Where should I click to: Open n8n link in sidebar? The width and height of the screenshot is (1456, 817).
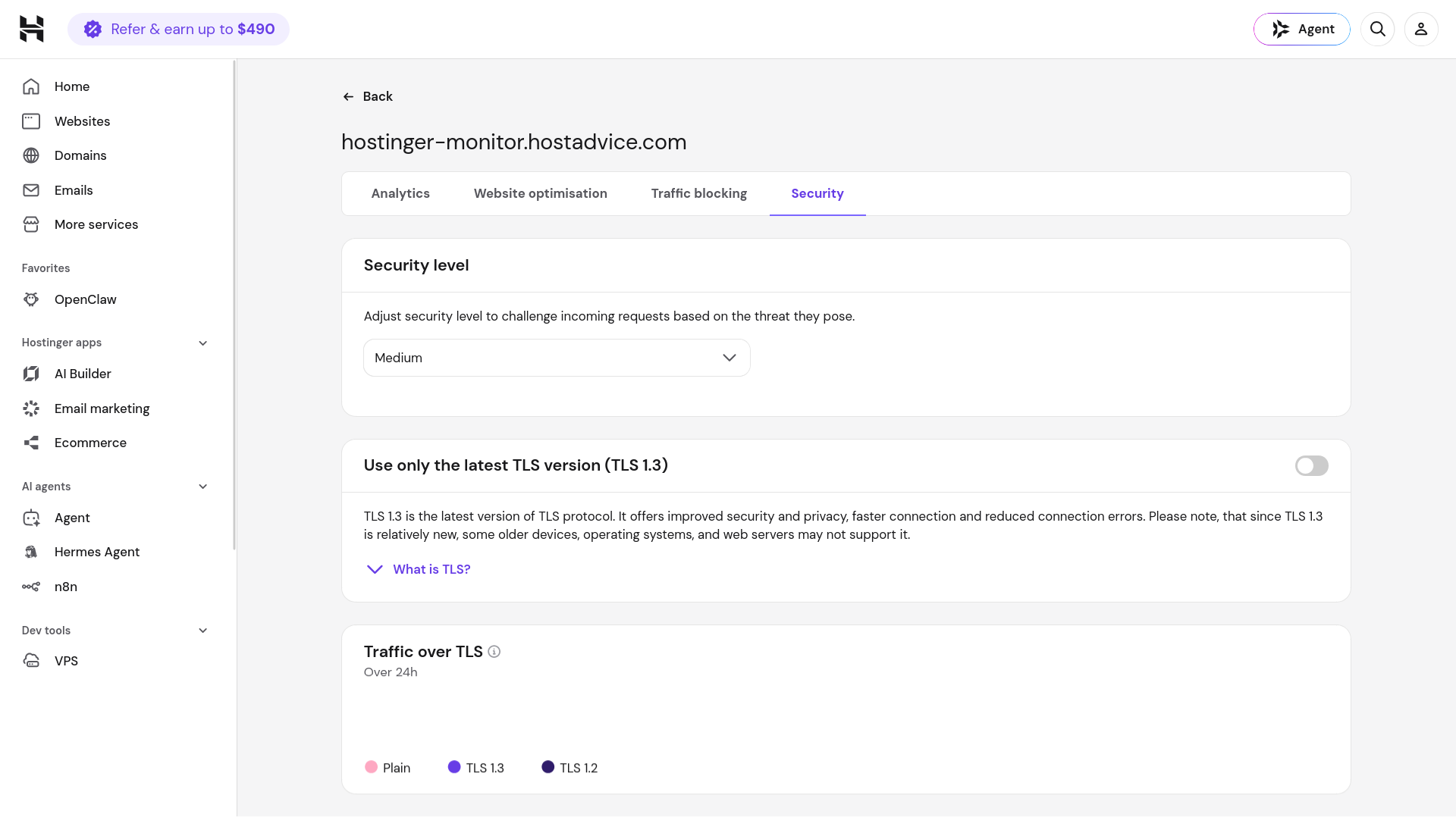pos(66,587)
